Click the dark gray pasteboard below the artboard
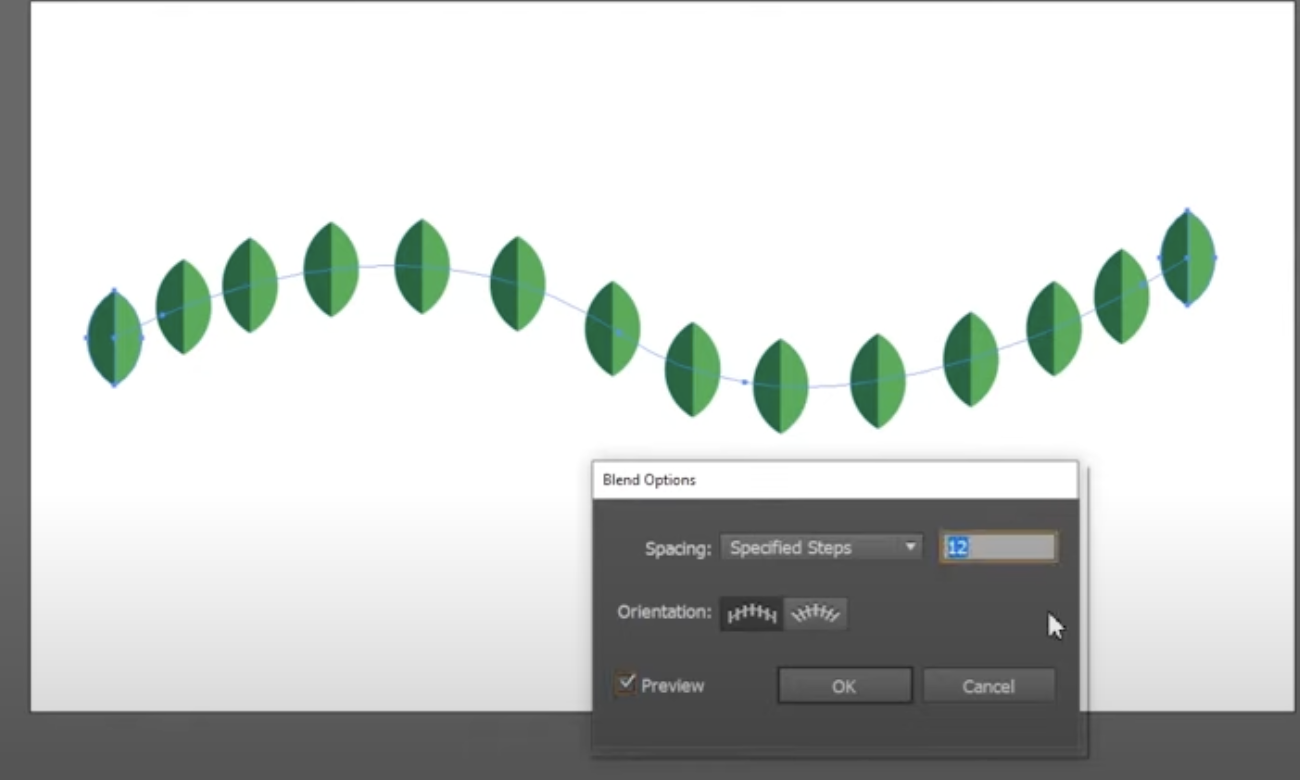The width and height of the screenshot is (1300, 780). point(300,745)
